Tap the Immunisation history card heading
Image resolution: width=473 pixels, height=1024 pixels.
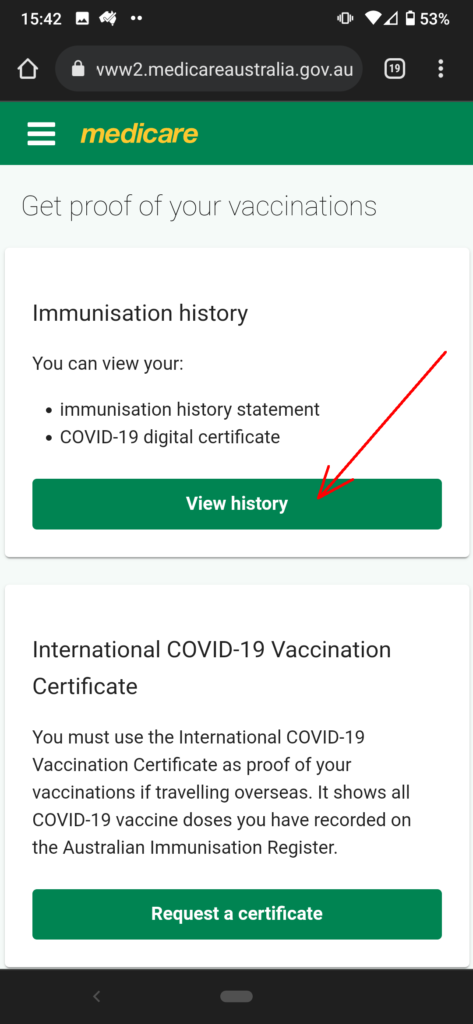tap(140, 313)
